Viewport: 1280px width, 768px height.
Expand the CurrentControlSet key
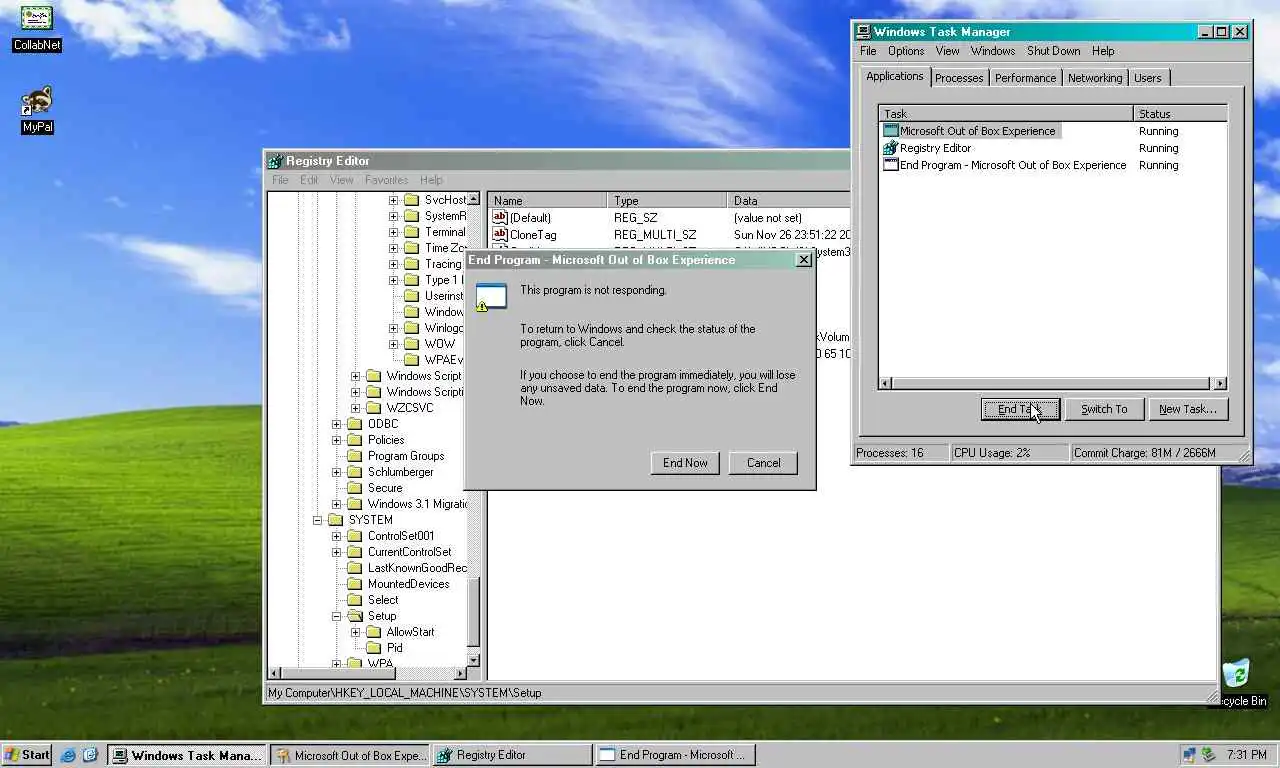(x=337, y=552)
